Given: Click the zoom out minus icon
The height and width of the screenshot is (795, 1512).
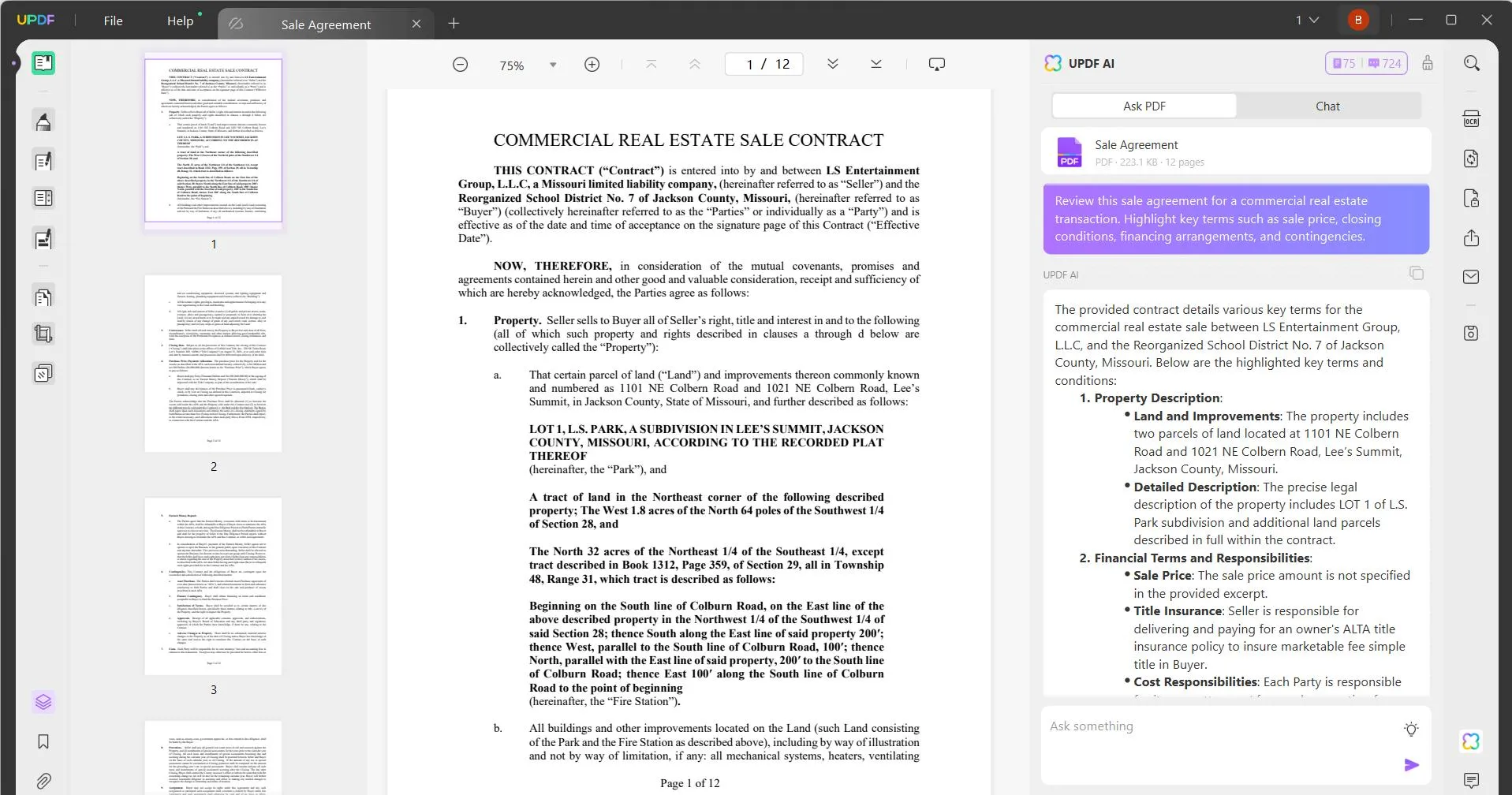Looking at the screenshot, I should click(461, 65).
